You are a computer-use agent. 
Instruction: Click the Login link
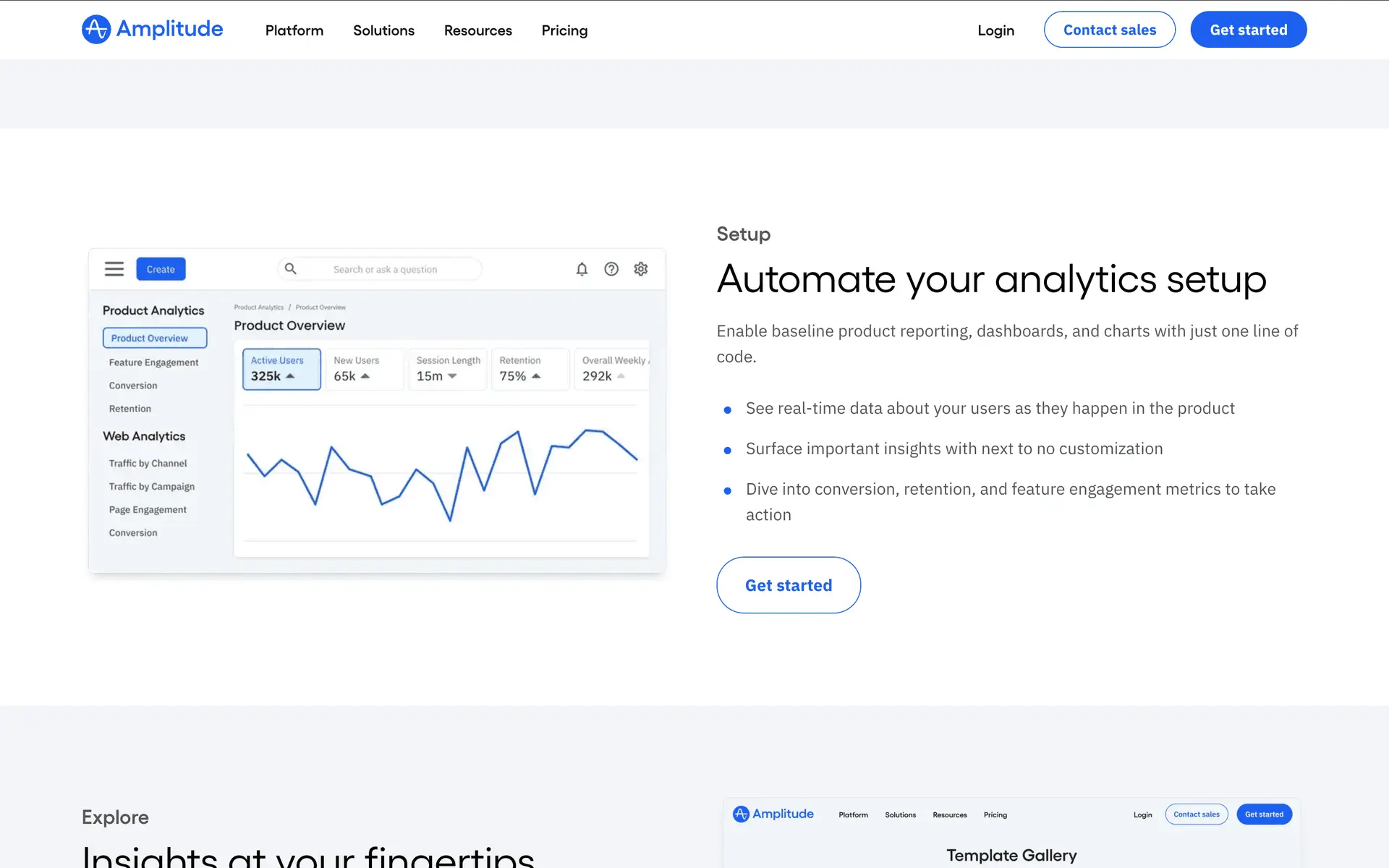tap(995, 30)
